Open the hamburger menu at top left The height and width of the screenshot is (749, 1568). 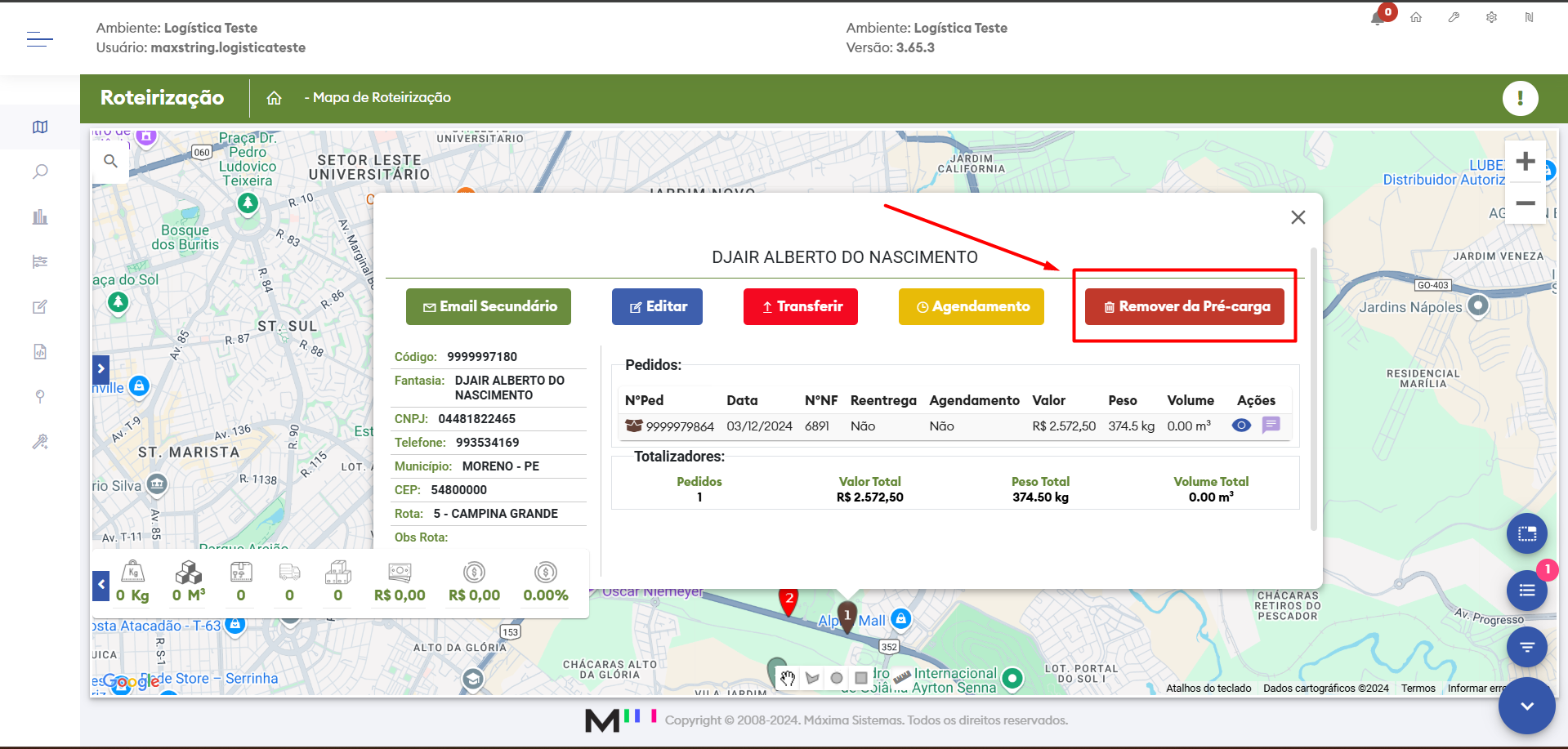[39, 38]
